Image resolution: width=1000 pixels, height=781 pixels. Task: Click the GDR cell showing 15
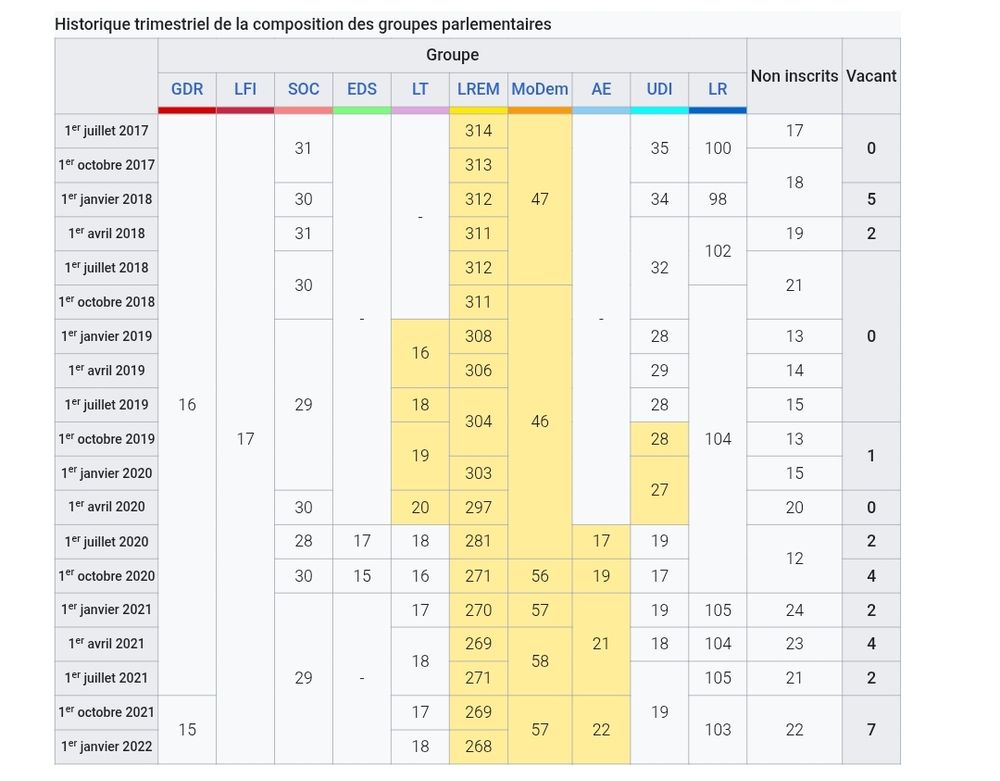[x=187, y=729]
